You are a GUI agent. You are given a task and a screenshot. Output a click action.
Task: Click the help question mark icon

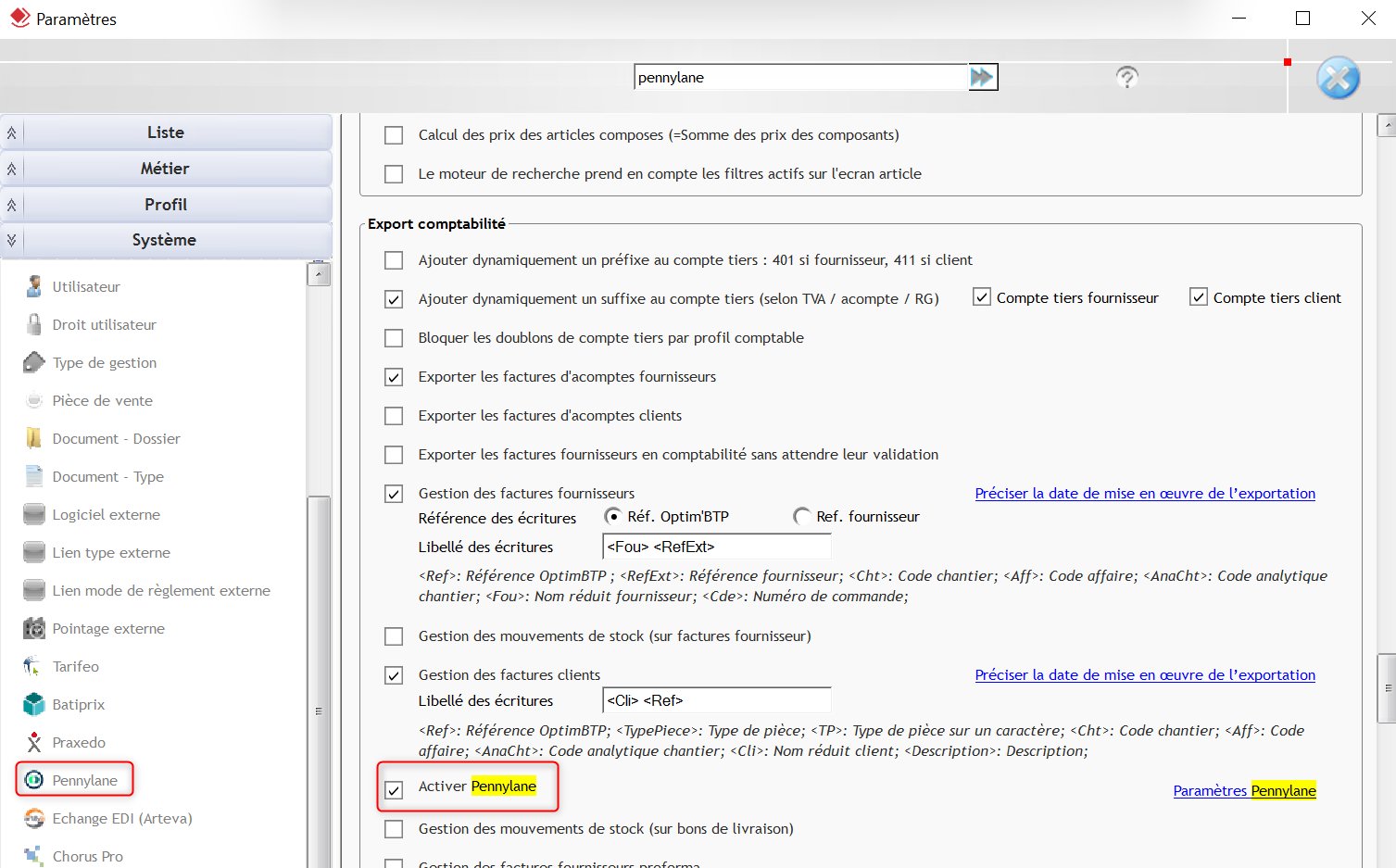[x=1126, y=78]
